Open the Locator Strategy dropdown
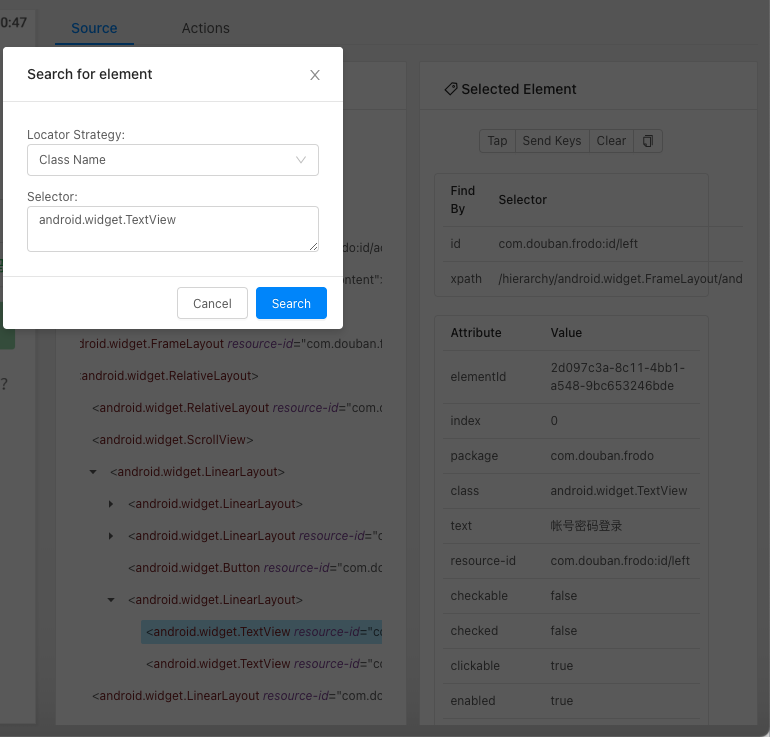The height and width of the screenshot is (737, 770). pos(172,160)
